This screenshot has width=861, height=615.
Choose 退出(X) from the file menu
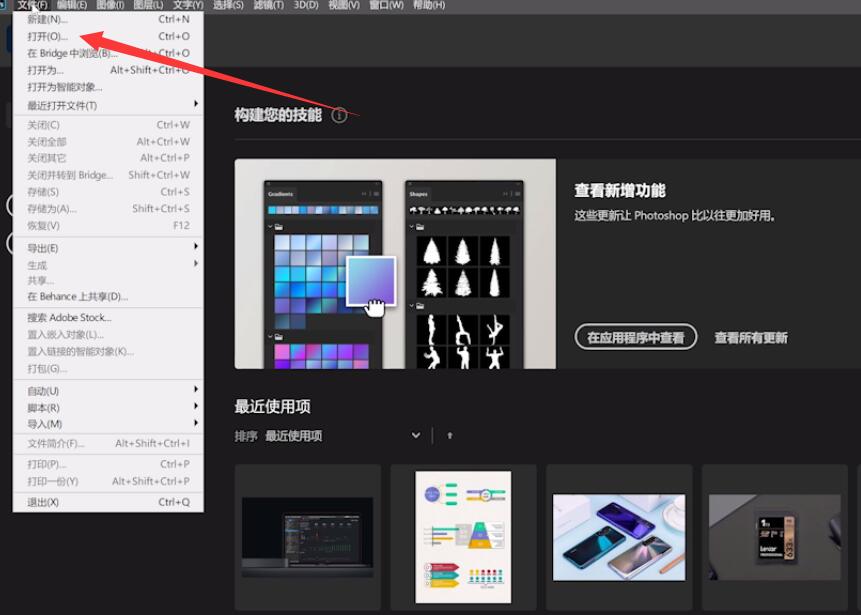108,502
